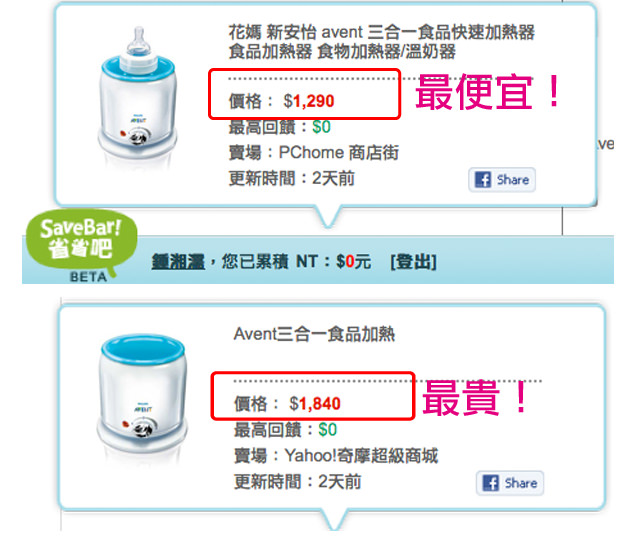Click the BETA label under SaveBar logo
The width and height of the screenshot is (636, 537).
[x=88, y=277]
